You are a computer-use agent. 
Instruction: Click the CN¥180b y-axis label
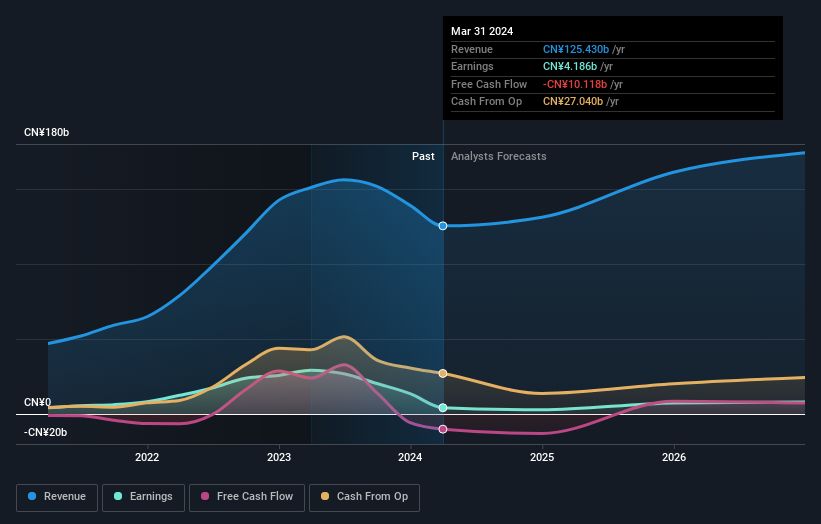(47, 132)
